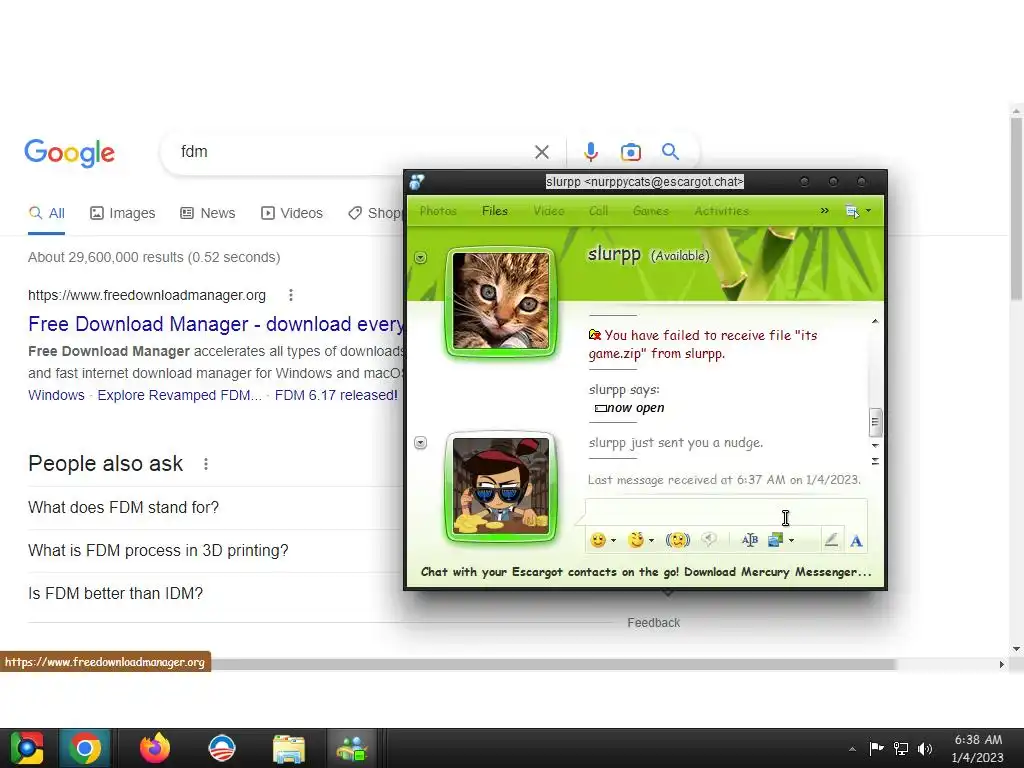Select the All results tab on Google
The width and height of the screenshot is (1024, 768).
coord(46,213)
